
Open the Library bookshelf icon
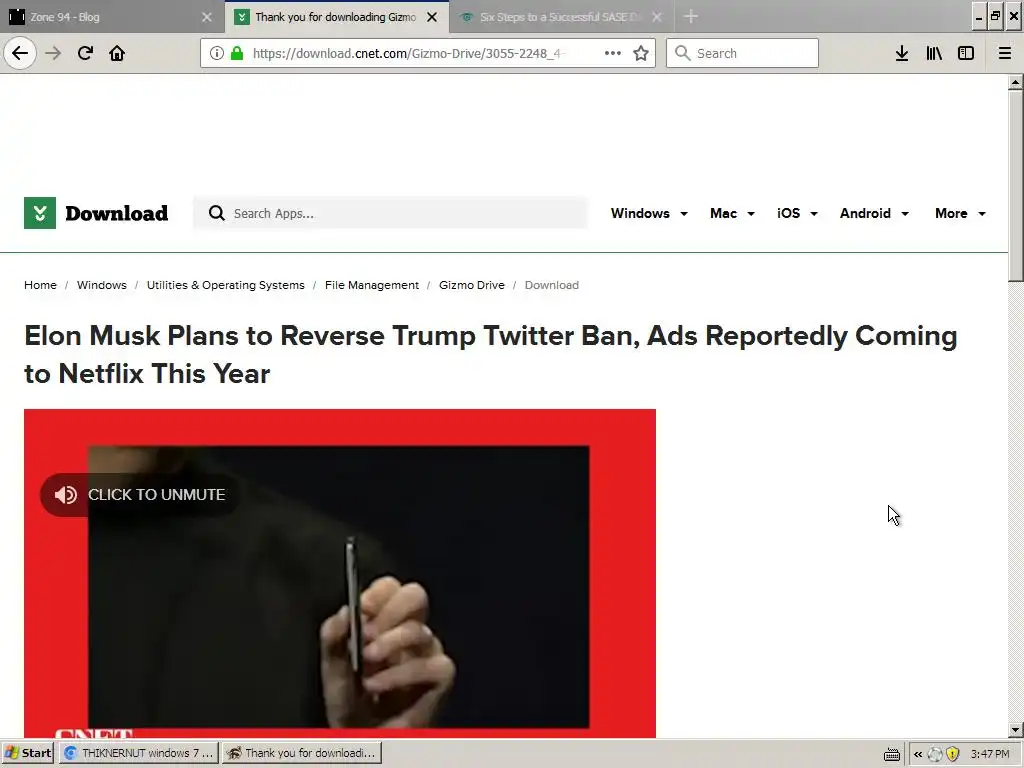[x=934, y=53]
